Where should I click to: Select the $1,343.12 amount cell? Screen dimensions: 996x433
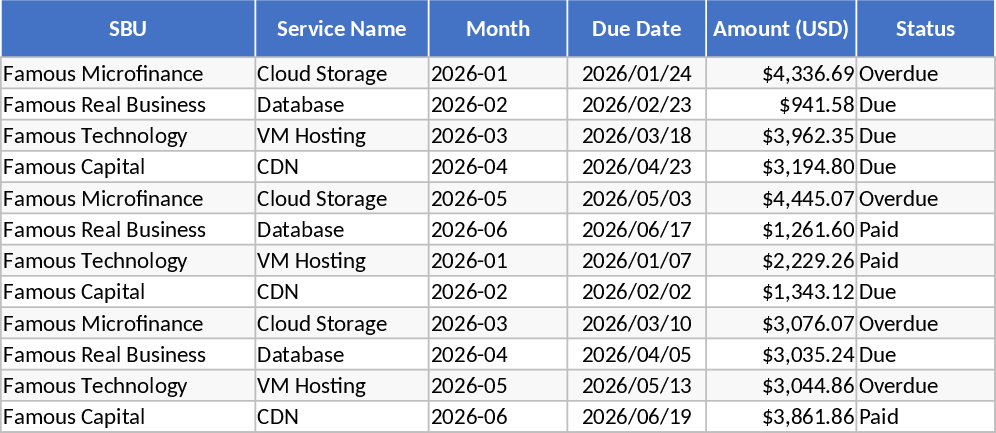coord(781,292)
